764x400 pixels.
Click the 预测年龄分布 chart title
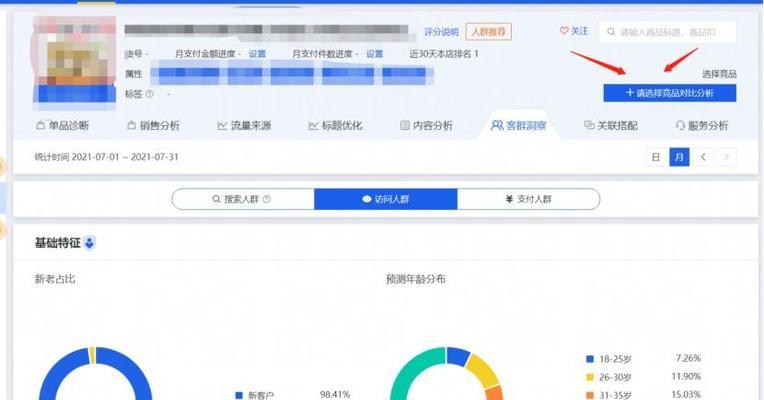(416, 279)
